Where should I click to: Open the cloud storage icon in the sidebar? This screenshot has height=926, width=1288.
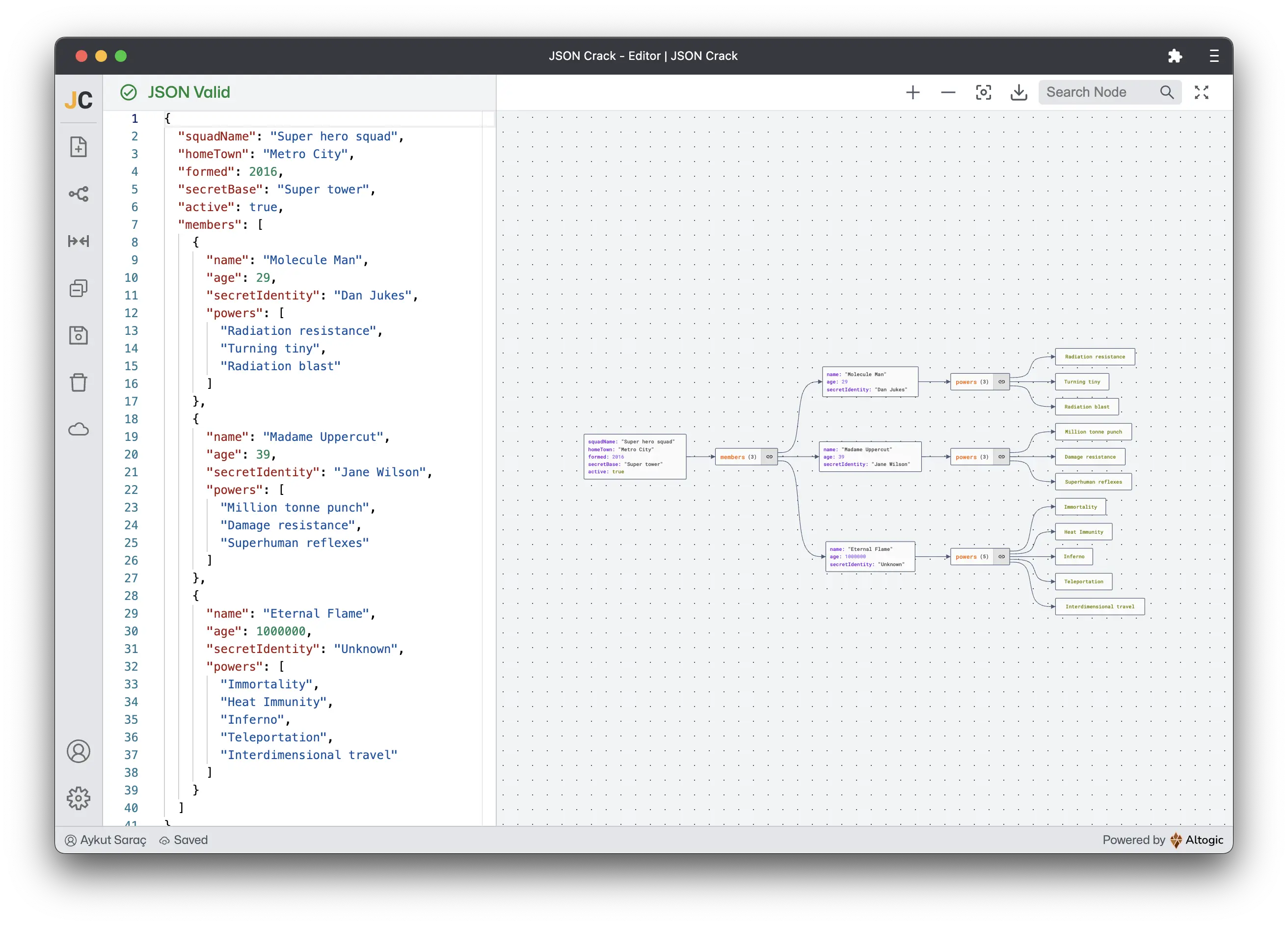(79, 430)
